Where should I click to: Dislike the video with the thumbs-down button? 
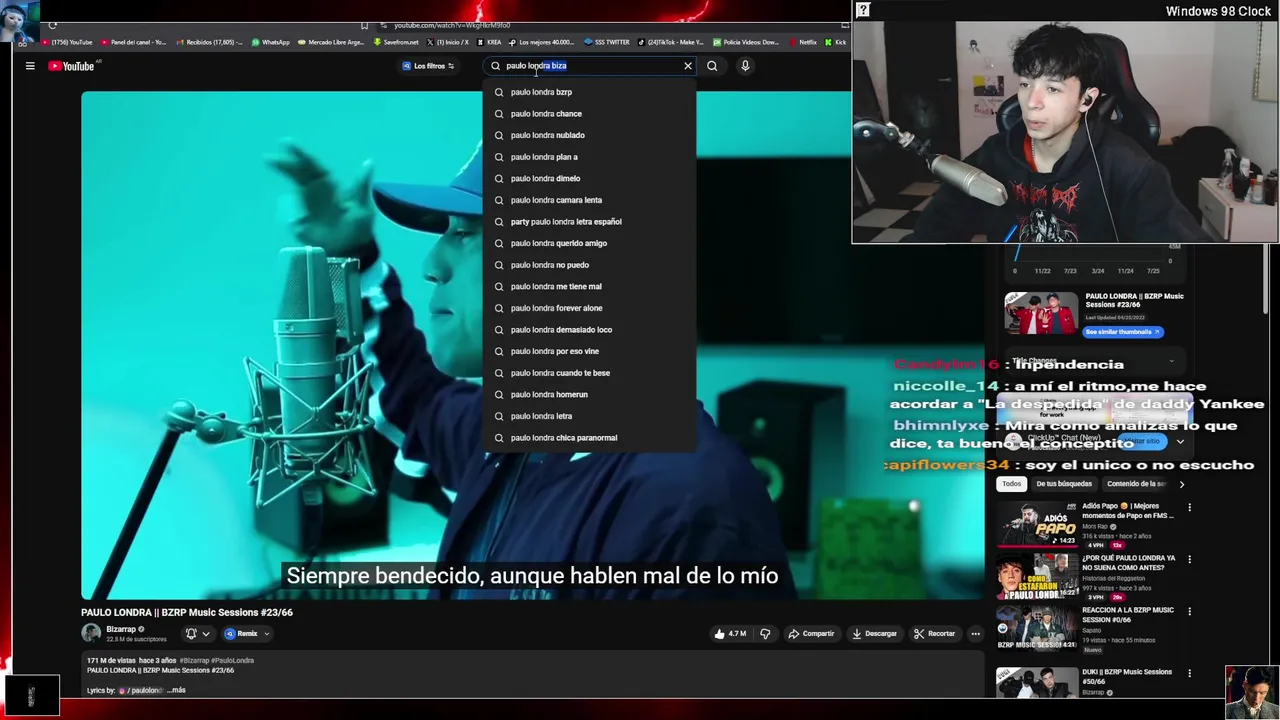click(765, 633)
